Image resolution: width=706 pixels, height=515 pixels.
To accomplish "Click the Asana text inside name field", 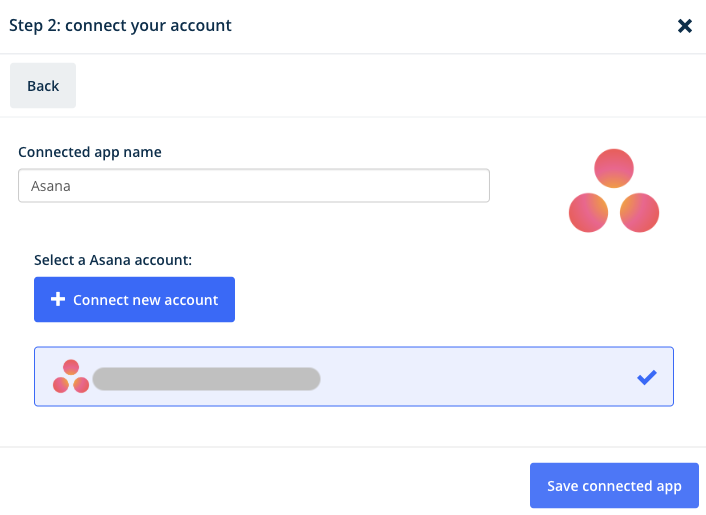I will [x=50, y=186].
